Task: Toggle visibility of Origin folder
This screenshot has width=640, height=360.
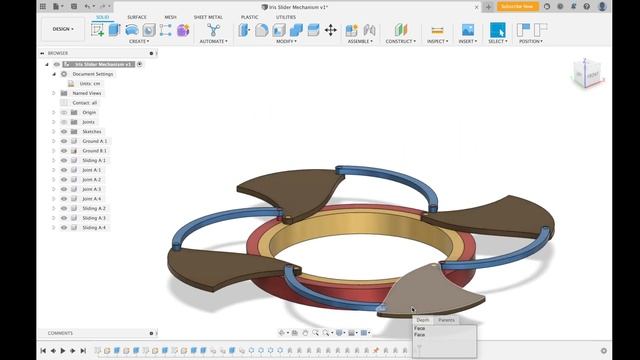Action: (64, 112)
